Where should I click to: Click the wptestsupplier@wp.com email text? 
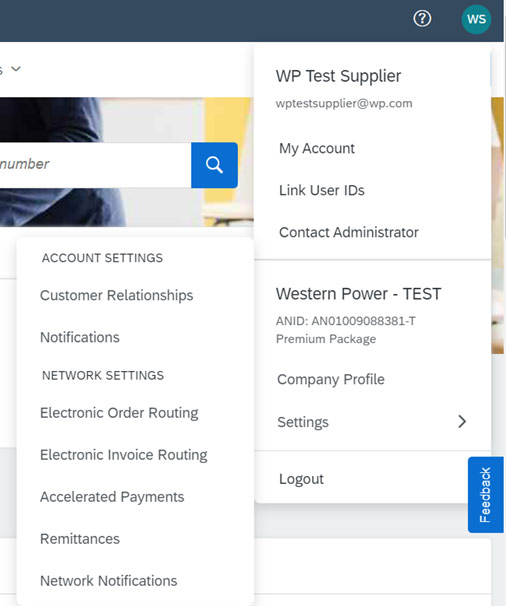coord(344,103)
